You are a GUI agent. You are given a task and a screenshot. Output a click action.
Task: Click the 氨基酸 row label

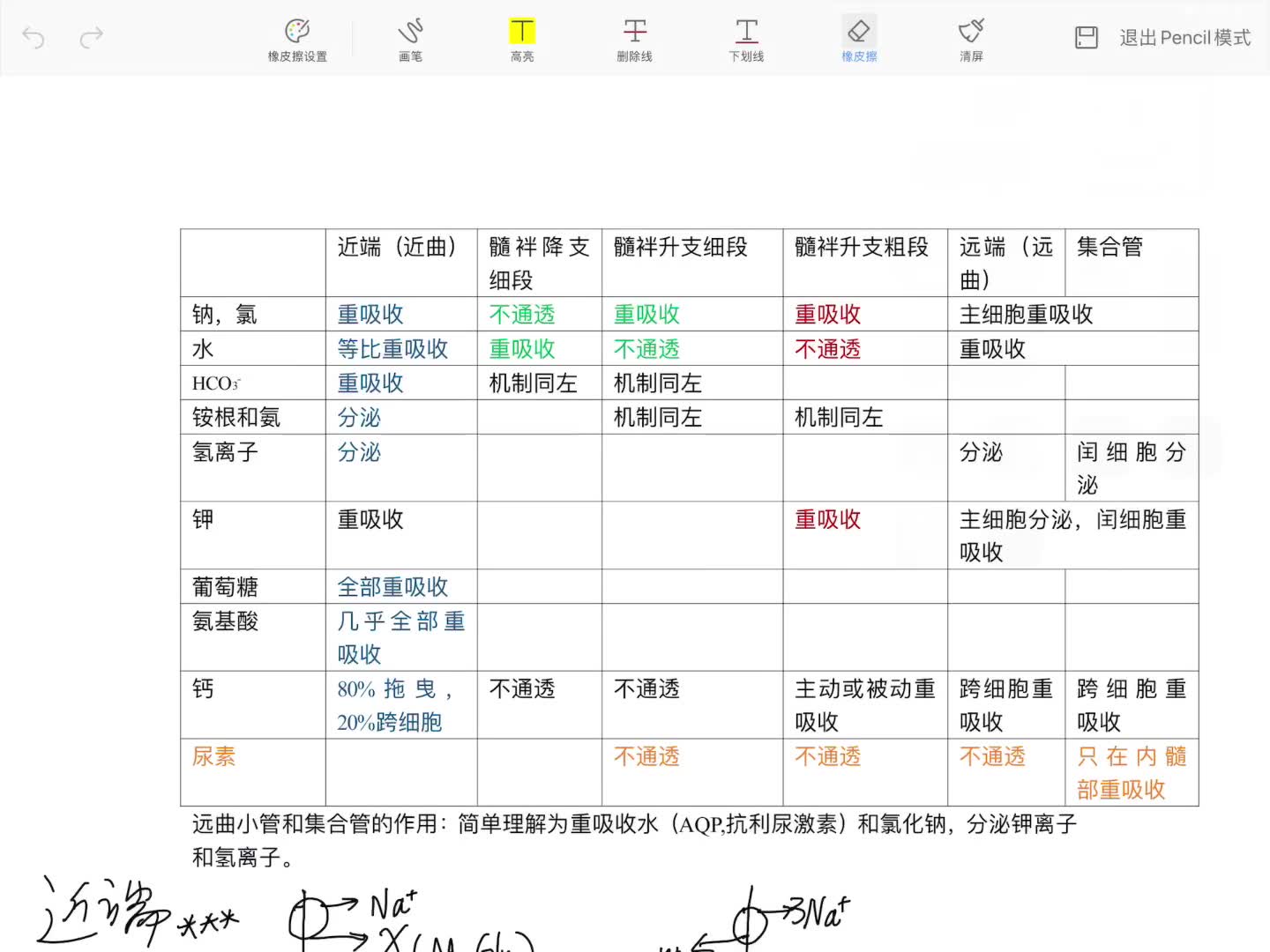[225, 621]
